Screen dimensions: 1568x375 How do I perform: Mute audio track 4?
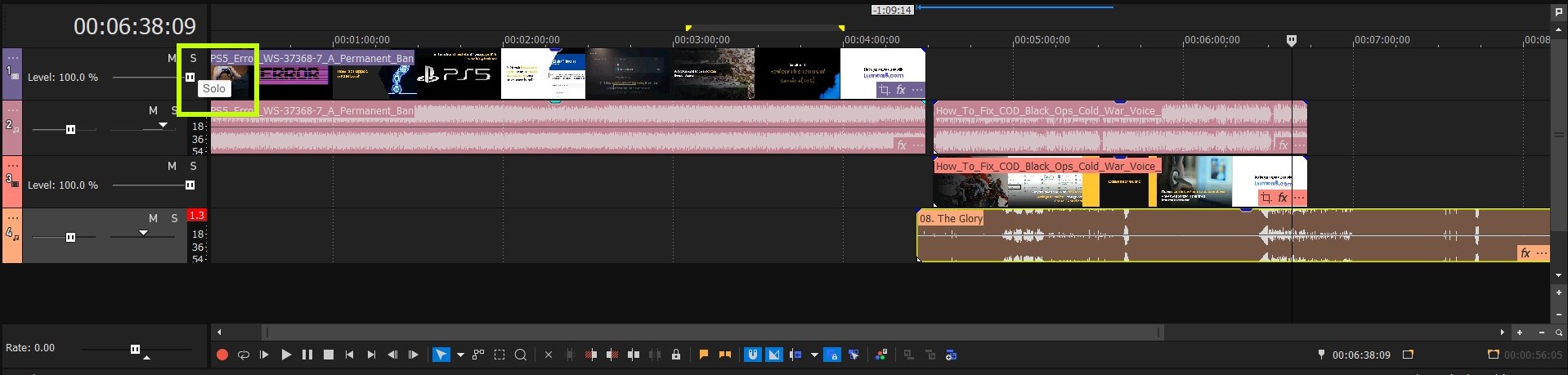[153, 218]
